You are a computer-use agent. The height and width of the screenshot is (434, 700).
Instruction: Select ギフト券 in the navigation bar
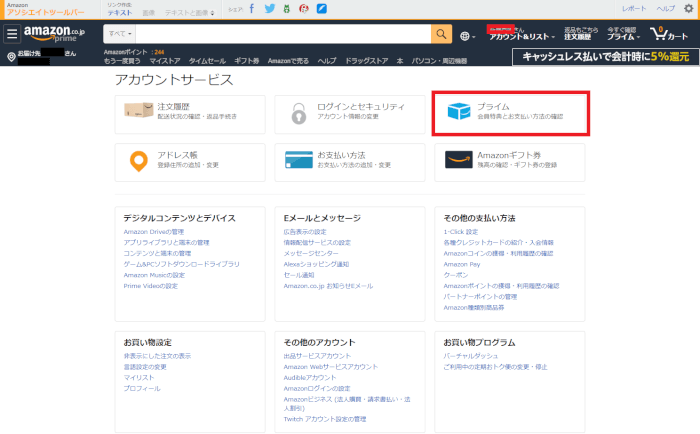[247, 61]
